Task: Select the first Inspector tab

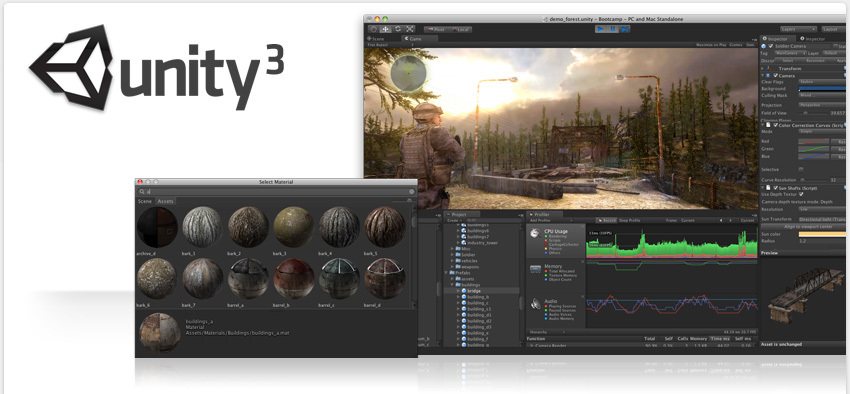Action: coord(778,39)
